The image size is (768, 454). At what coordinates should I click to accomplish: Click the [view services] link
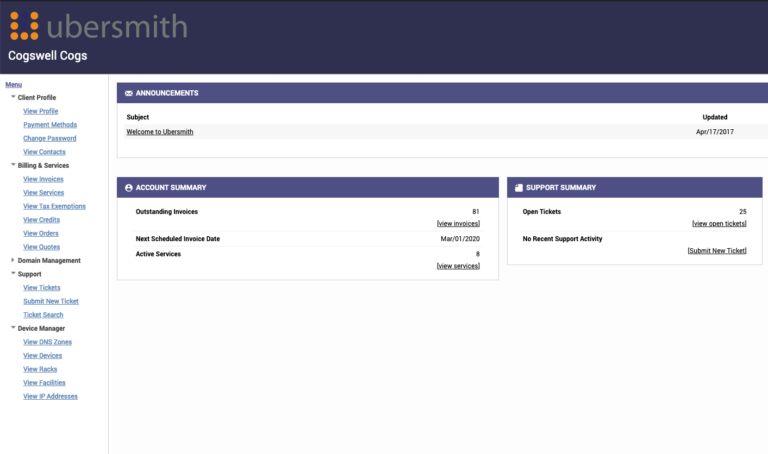tap(458, 265)
